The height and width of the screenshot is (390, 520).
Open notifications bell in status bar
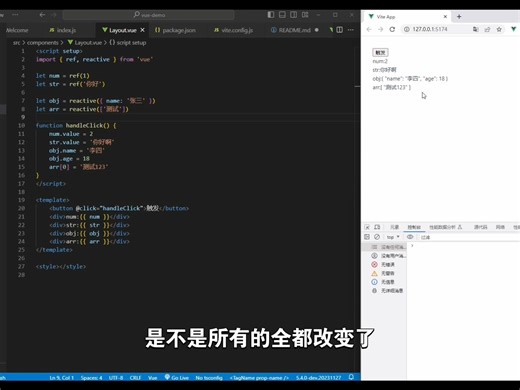coord(351,377)
